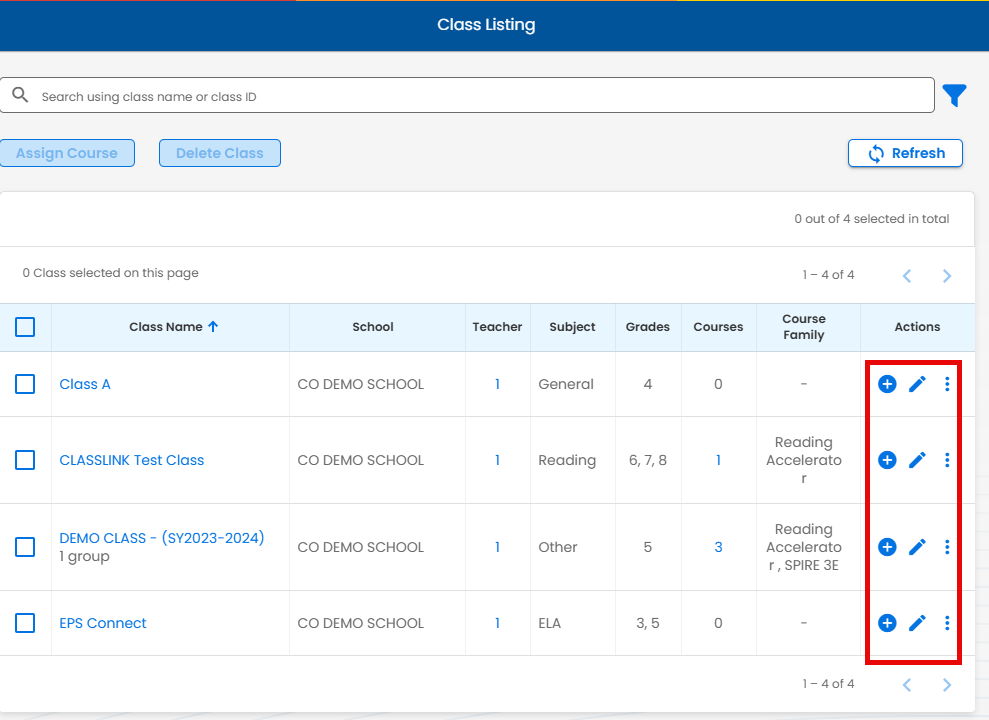Go to previous page using top arrow
989x720 pixels.
907,276
